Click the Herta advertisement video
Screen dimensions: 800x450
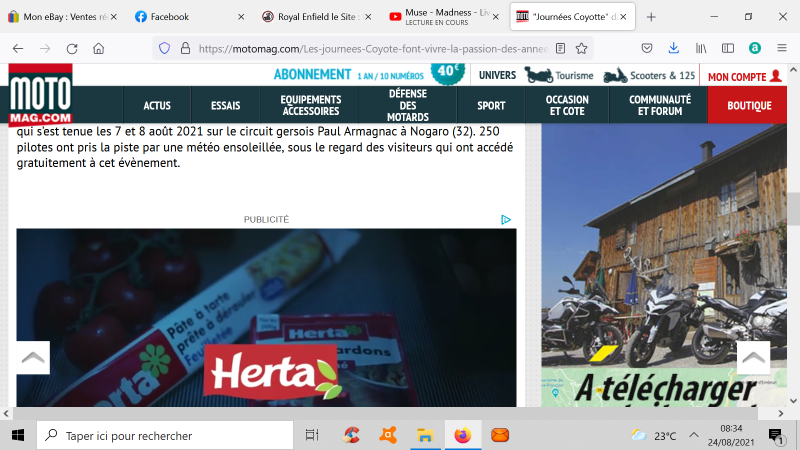click(266, 317)
